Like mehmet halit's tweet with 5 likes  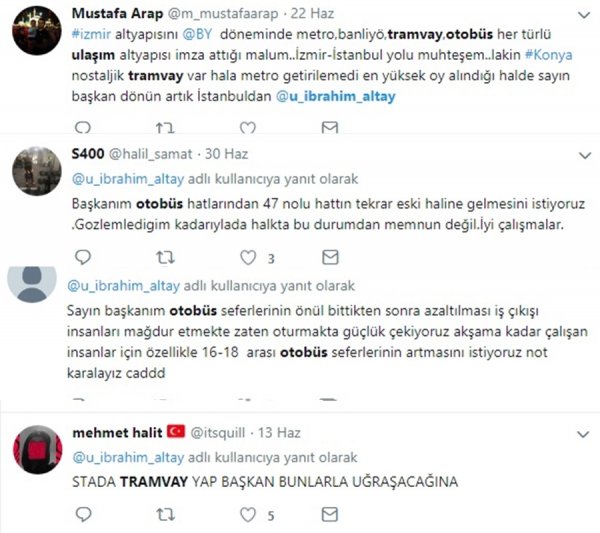point(248,515)
